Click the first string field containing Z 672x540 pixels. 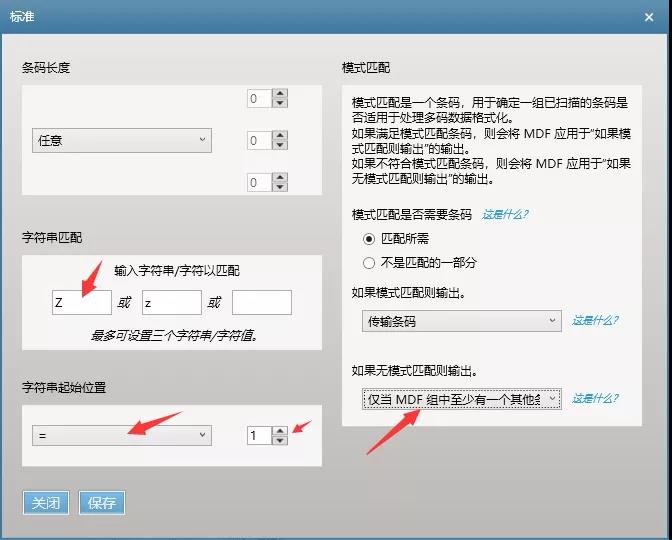(81, 303)
